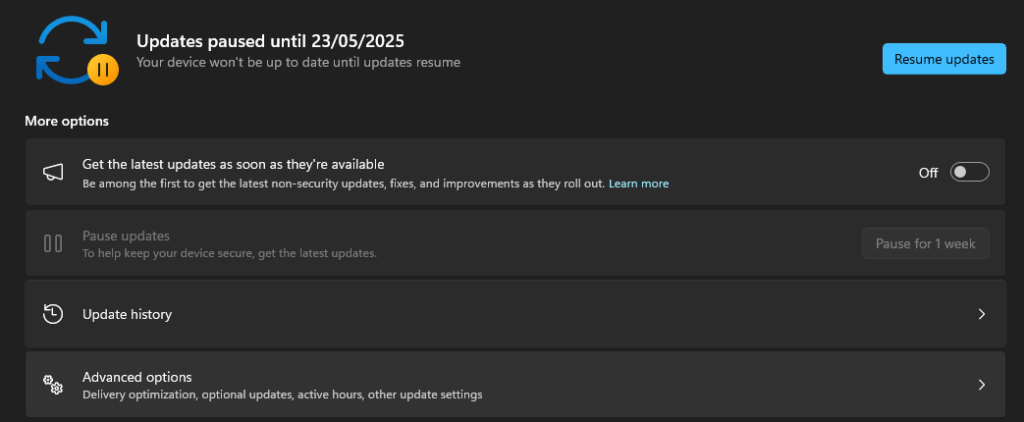This screenshot has height=422, width=1024.
Task: Click the More options section heading
Action: 67,122
